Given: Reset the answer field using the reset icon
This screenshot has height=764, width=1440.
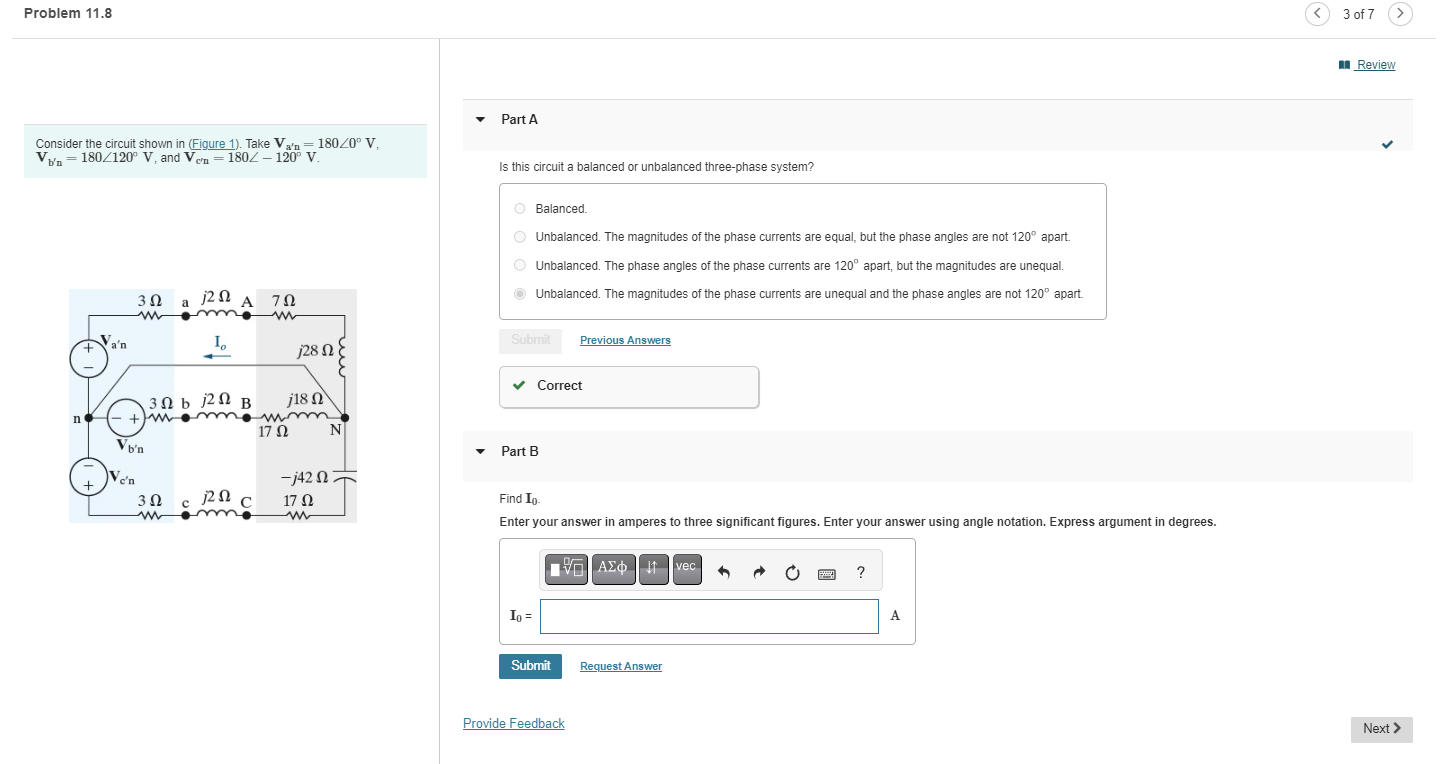Looking at the screenshot, I should (x=792, y=571).
